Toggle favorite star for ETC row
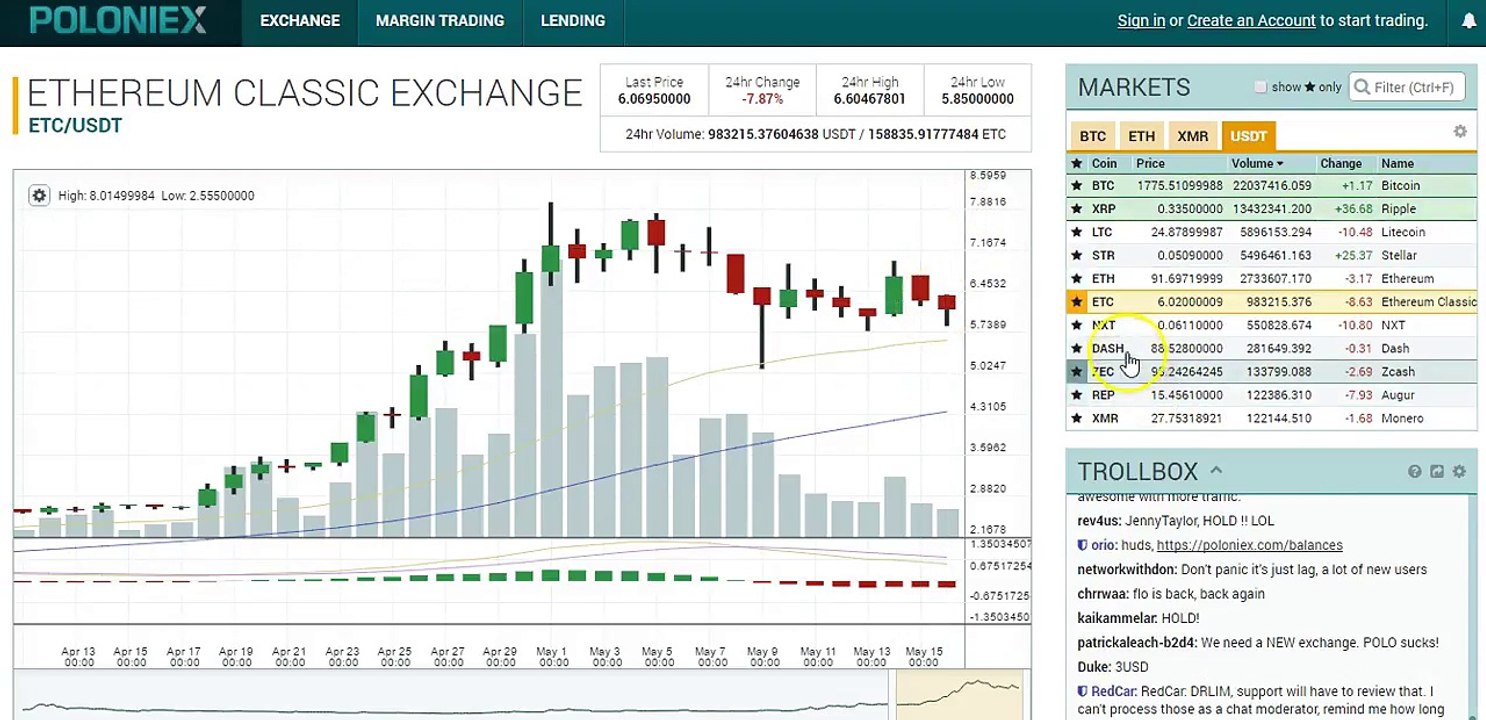Image resolution: width=1486 pixels, height=720 pixels. point(1077,302)
